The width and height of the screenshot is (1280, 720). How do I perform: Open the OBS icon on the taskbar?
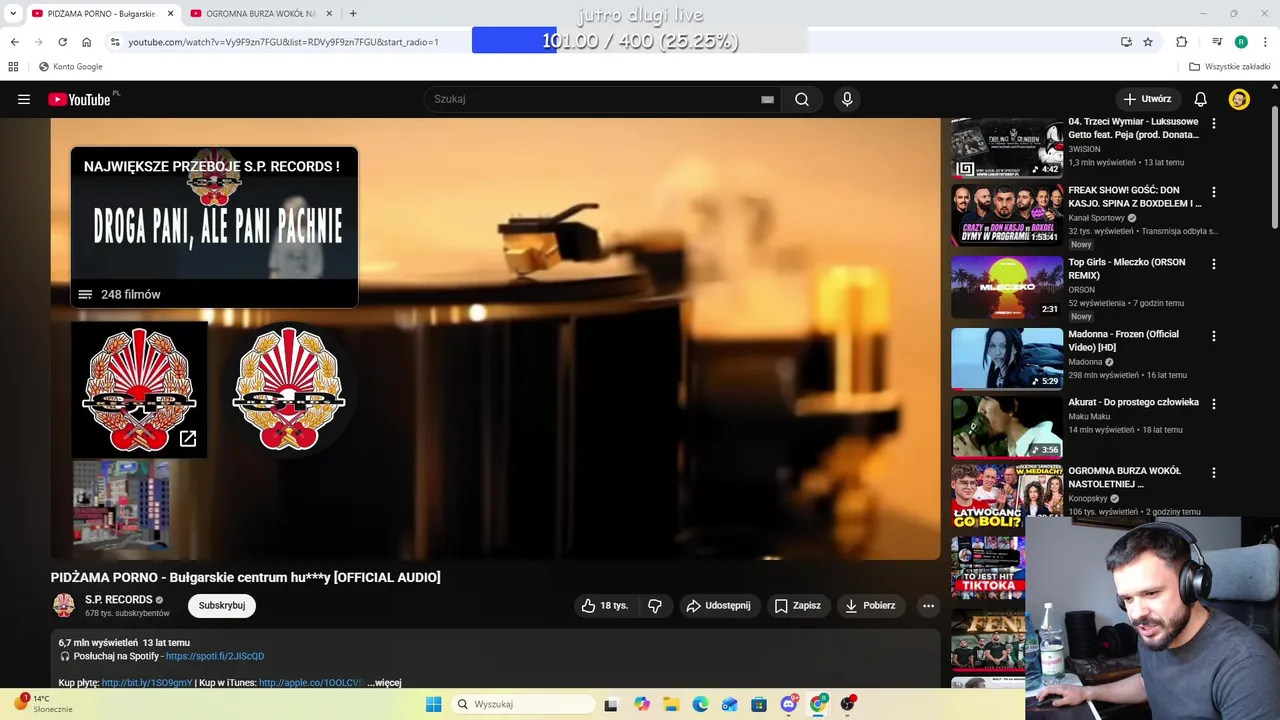[x=848, y=704]
